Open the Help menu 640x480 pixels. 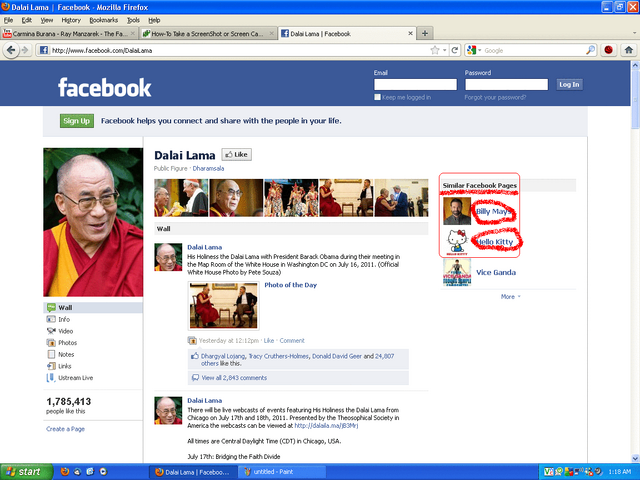154,20
